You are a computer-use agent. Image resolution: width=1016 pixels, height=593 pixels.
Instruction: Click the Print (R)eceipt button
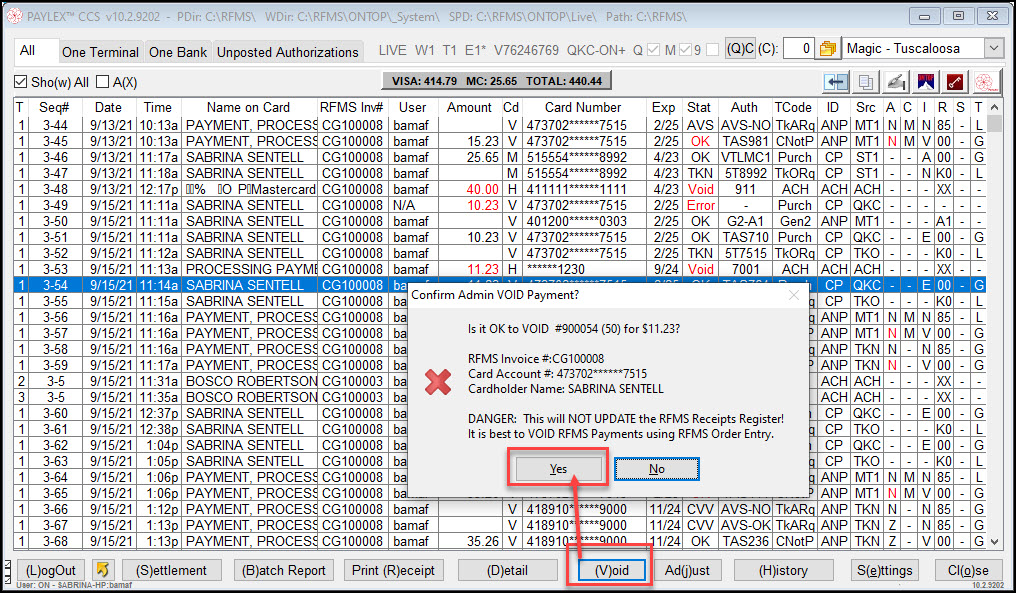pyautogui.click(x=393, y=570)
